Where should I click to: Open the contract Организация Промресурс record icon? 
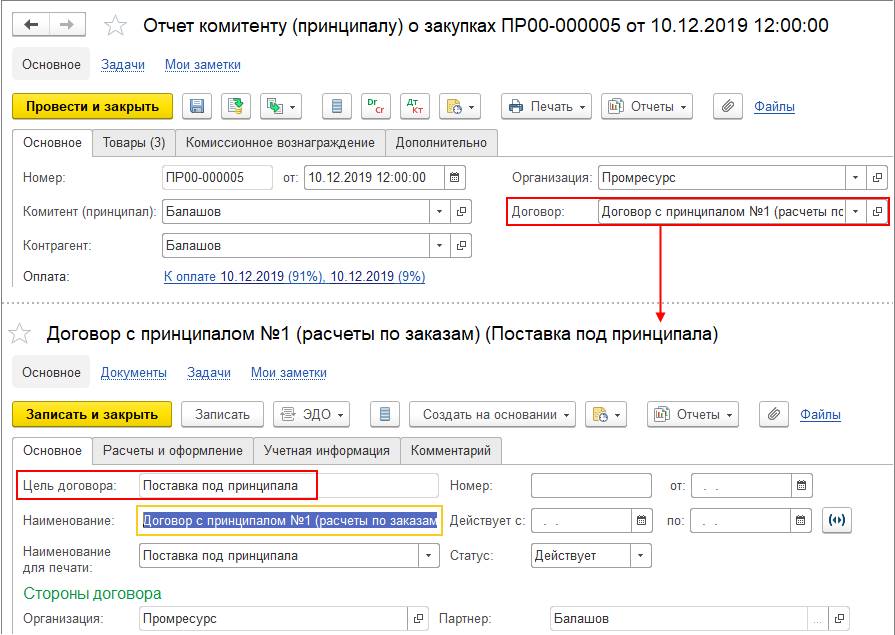tap(418, 618)
